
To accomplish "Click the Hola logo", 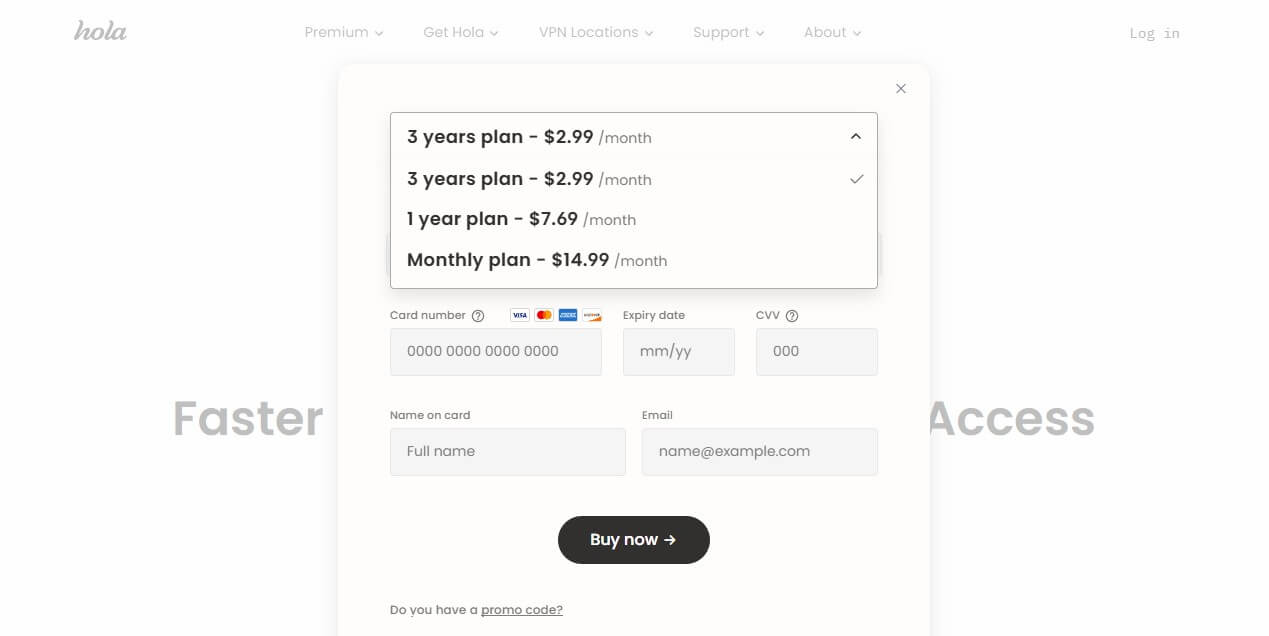I will (100, 31).
